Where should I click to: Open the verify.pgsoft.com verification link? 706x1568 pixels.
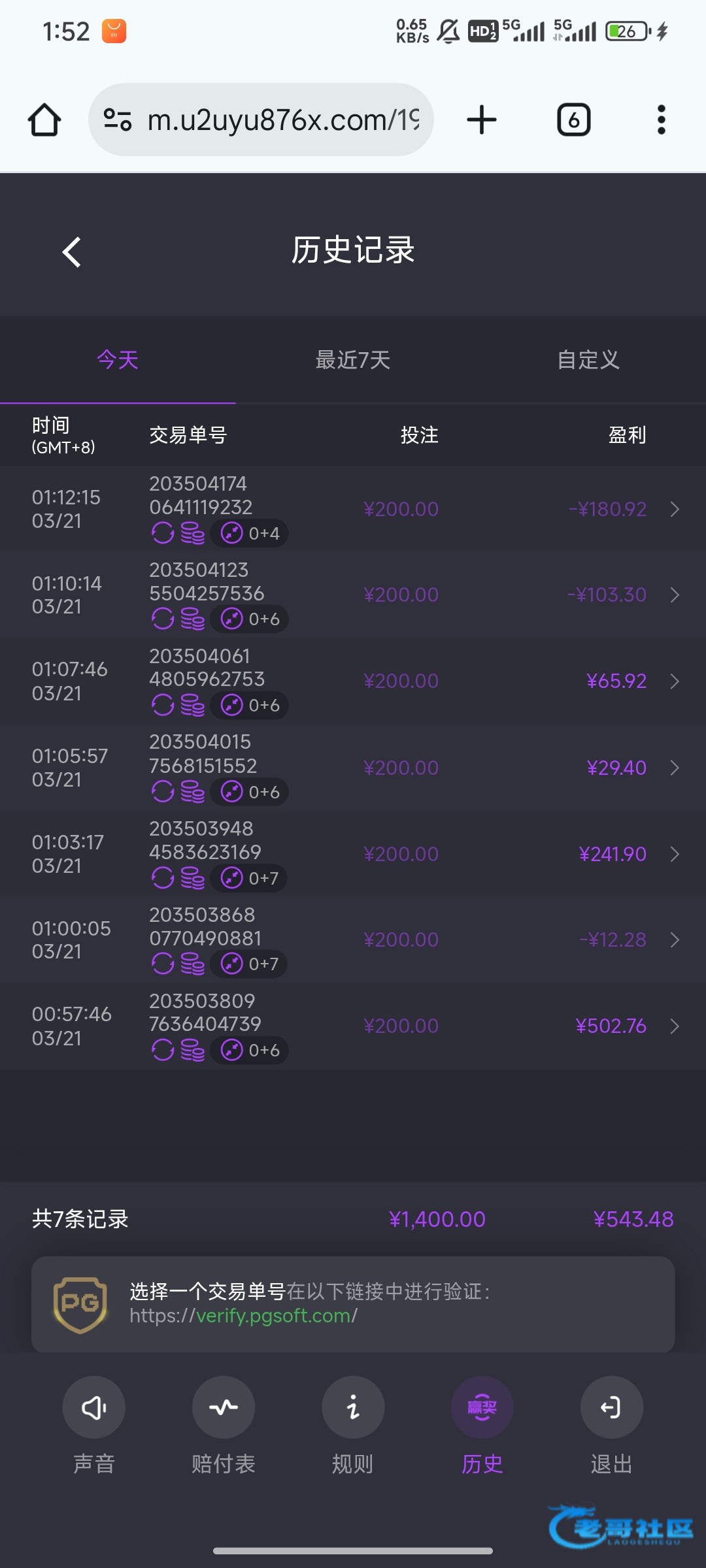[275, 1316]
